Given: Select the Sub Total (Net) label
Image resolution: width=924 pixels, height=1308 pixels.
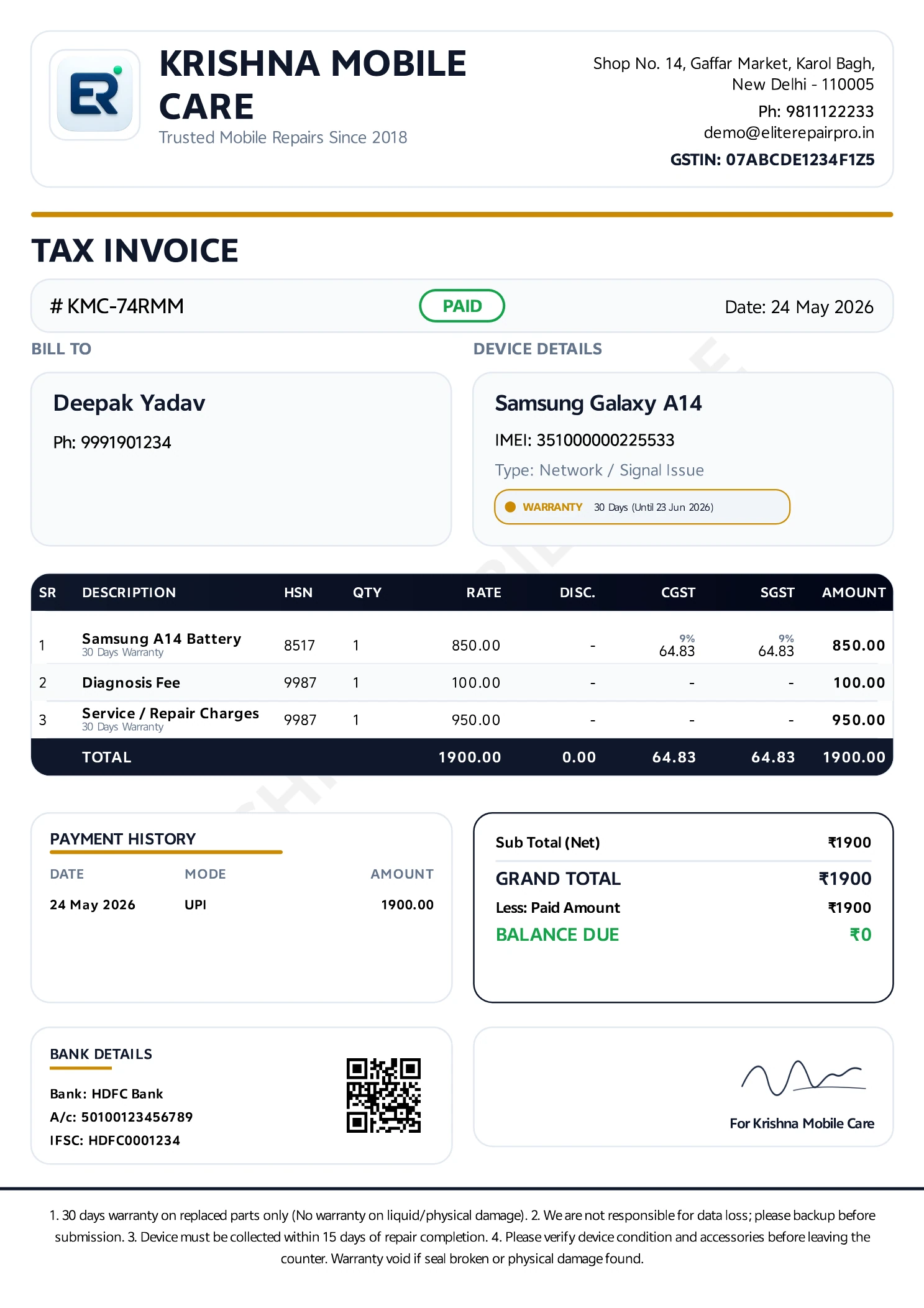Looking at the screenshot, I should click(547, 843).
